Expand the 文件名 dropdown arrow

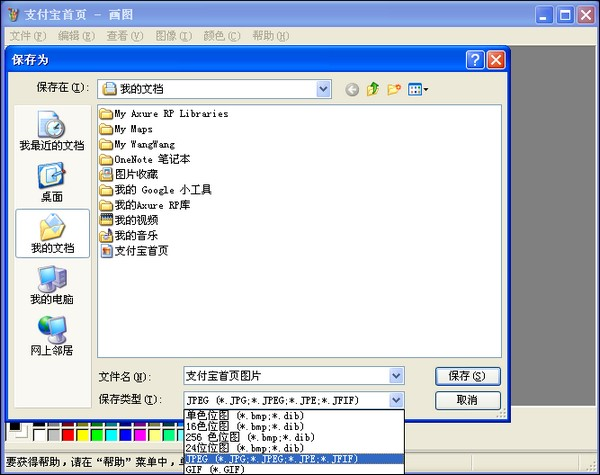[396, 376]
